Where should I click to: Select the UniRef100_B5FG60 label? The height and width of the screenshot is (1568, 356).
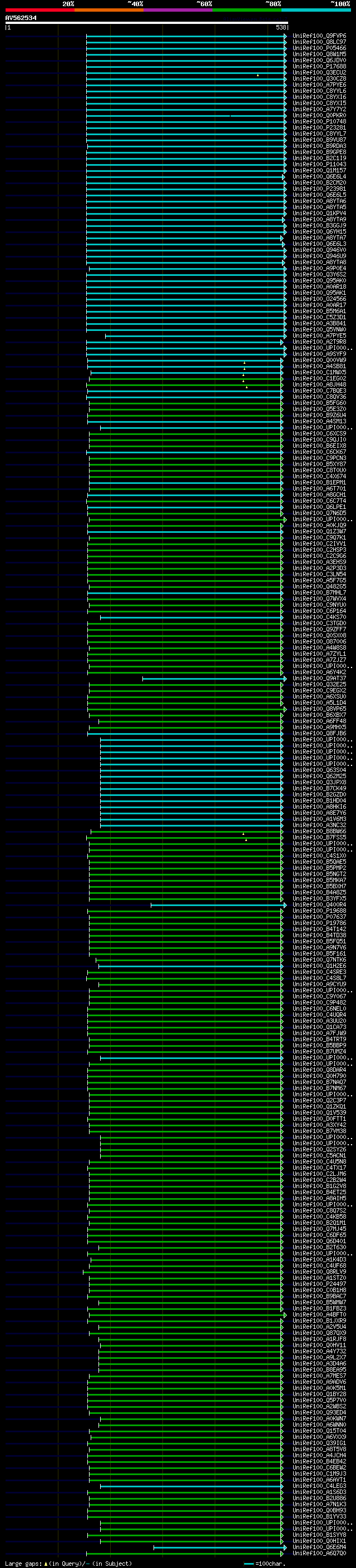pos(319,402)
